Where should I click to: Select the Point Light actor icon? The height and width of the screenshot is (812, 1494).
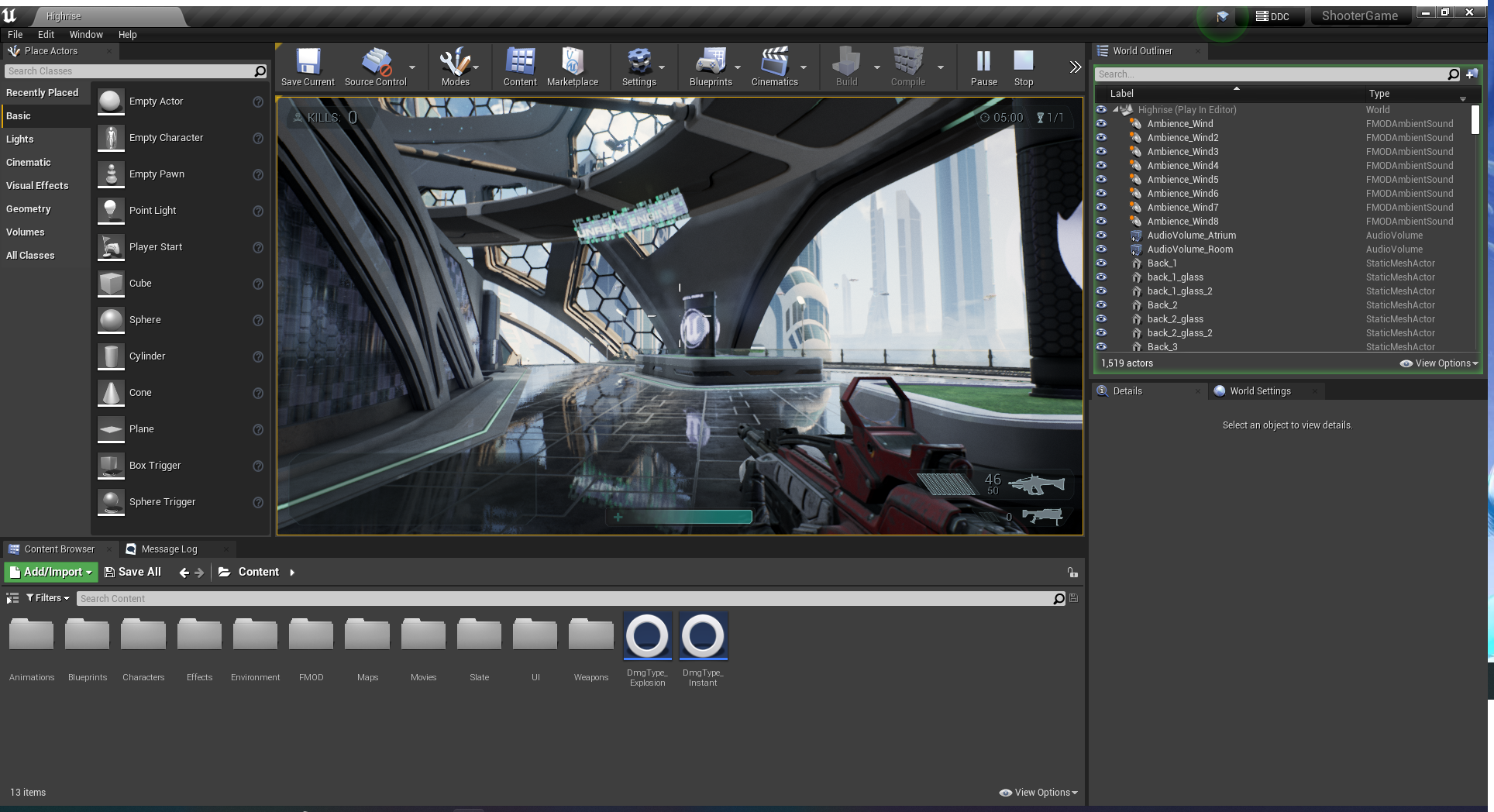pyautogui.click(x=111, y=211)
